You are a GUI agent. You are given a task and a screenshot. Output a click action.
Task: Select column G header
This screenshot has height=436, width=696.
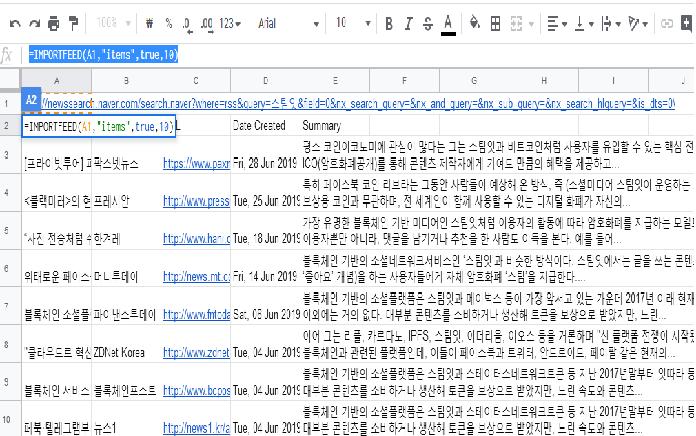tap(474, 80)
